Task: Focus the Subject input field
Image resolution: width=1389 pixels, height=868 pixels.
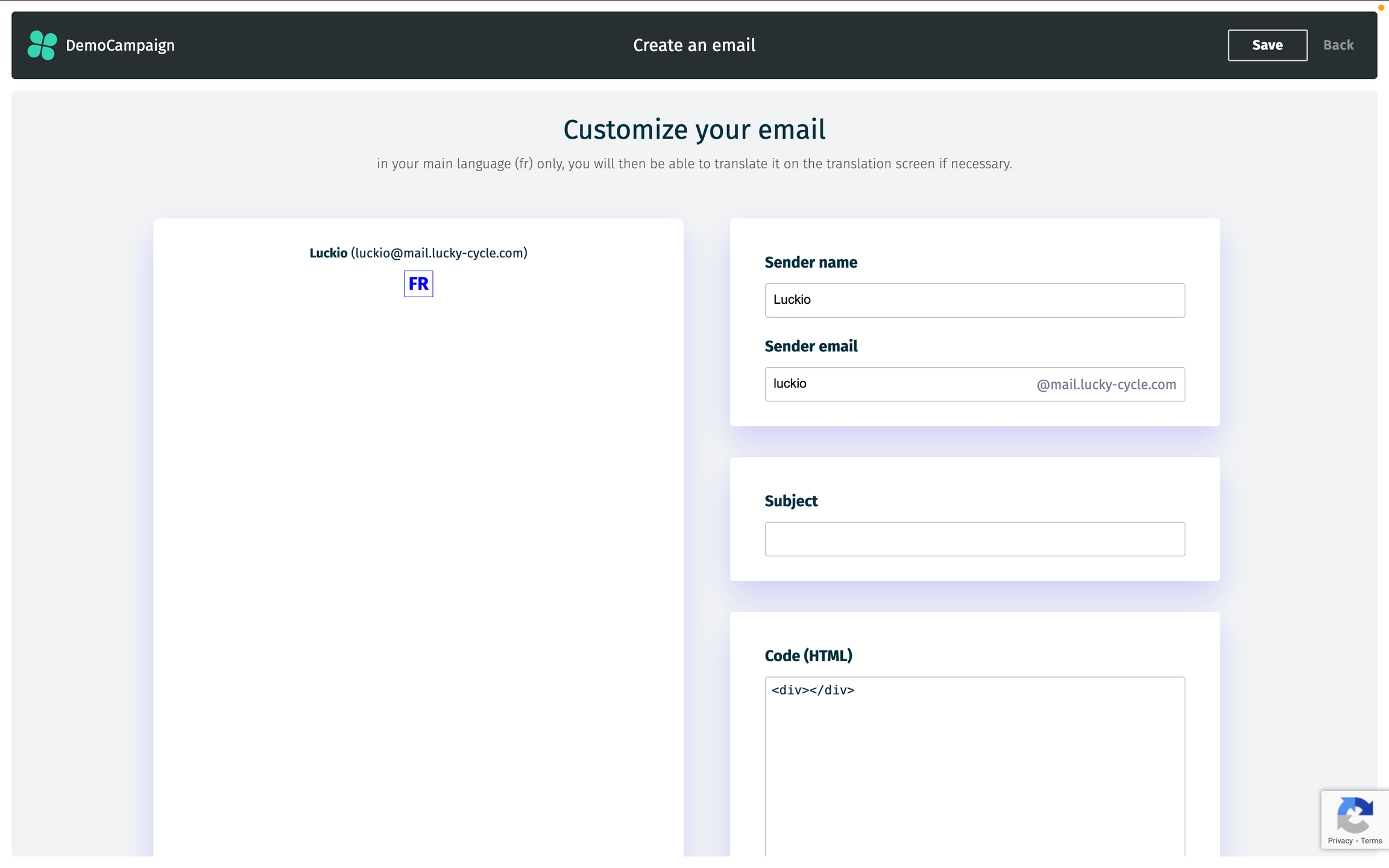Action: (x=974, y=539)
